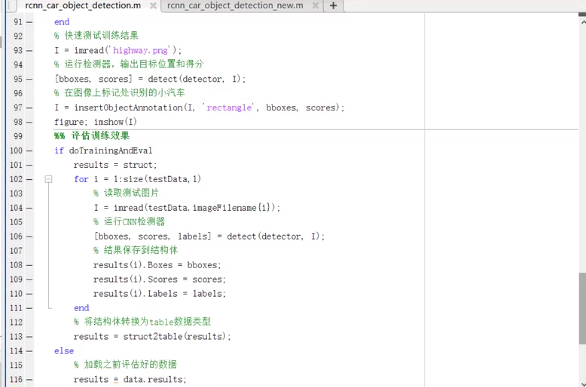
Task: Click 'results = data.results;' on line 116
Action: 130,380
